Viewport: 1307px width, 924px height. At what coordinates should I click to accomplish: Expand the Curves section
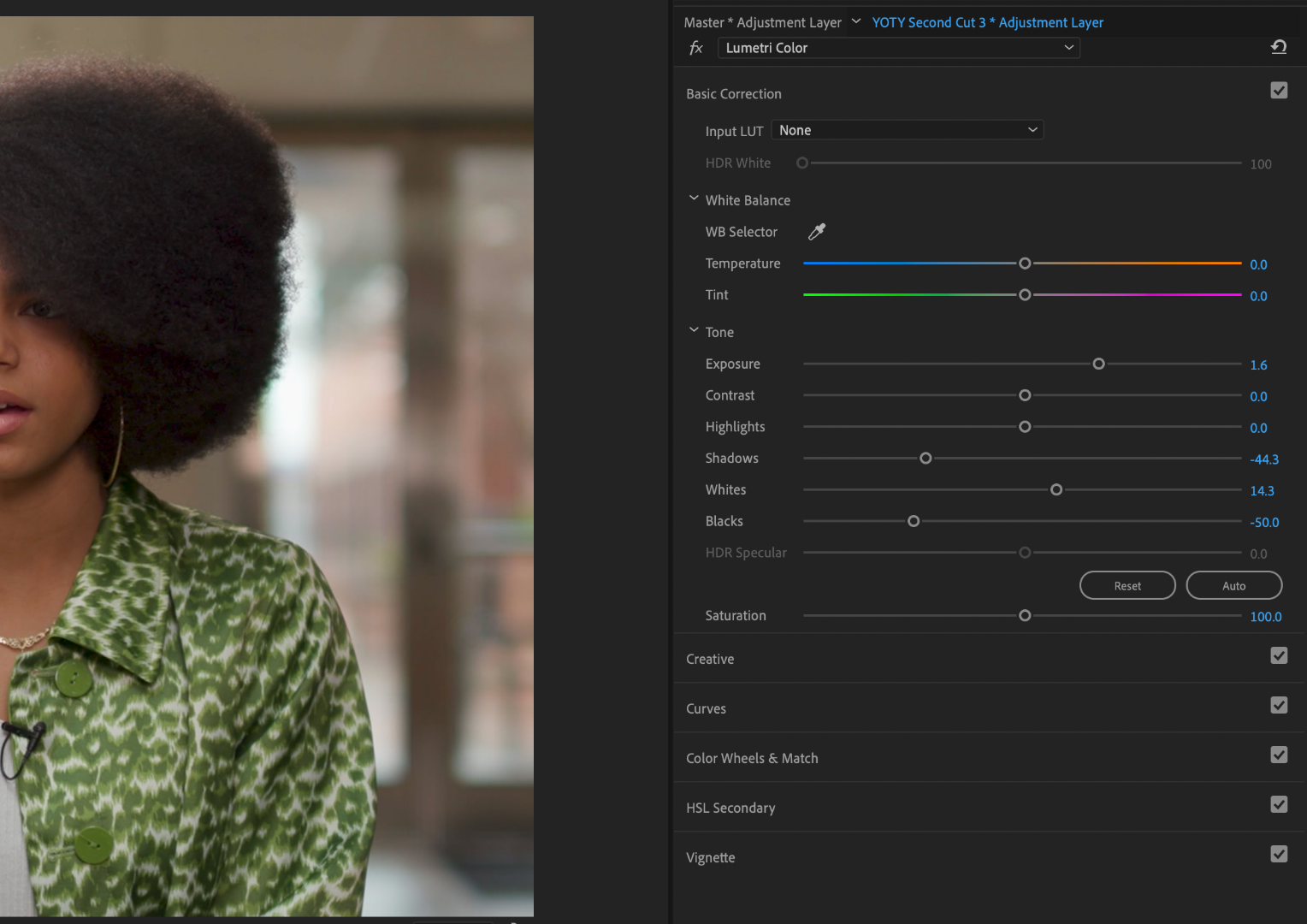(x=706, y=708)
